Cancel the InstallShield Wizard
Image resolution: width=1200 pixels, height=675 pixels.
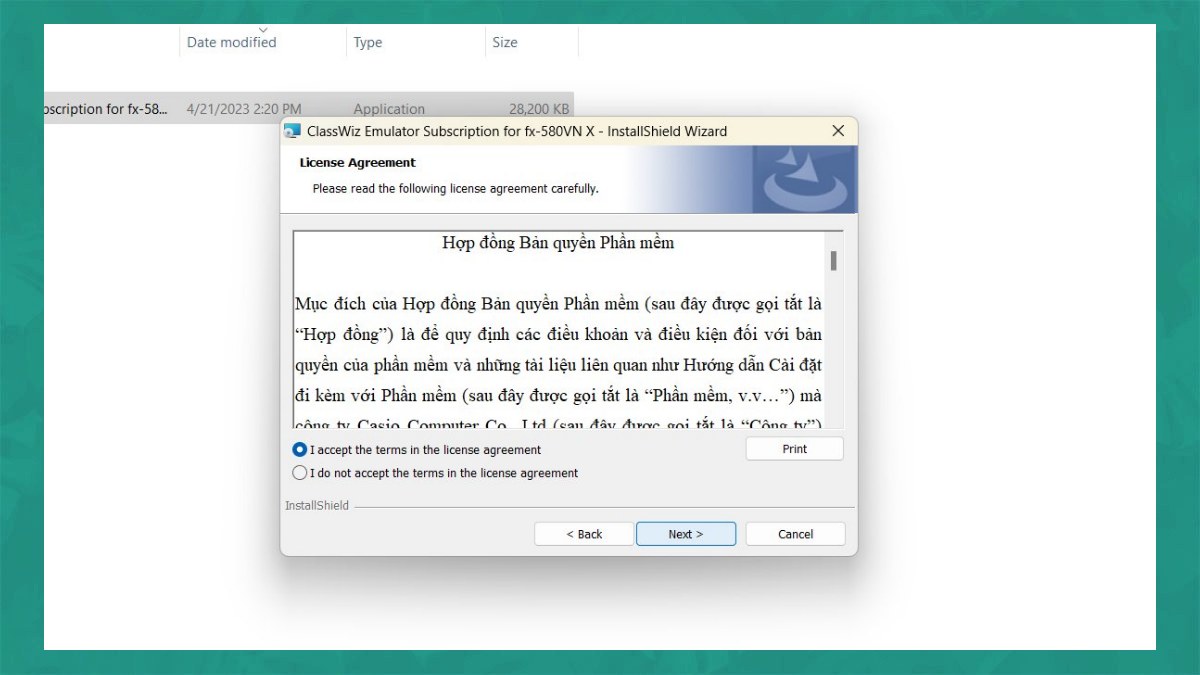(x=795, y=534)
